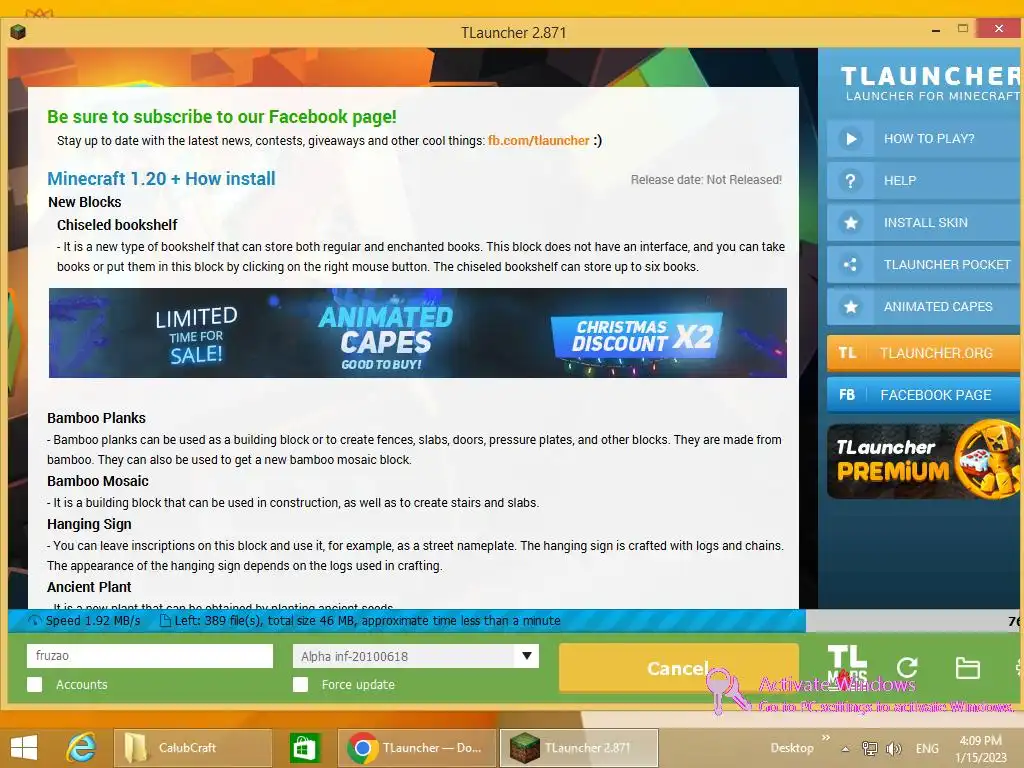Click the Bamboo Mosaic heading

point(98,481)
